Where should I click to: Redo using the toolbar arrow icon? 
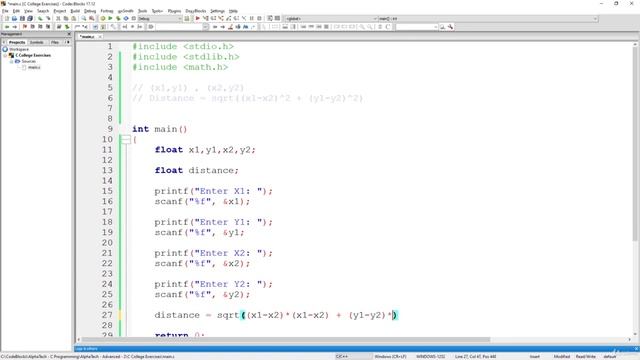tap(48, 19)
